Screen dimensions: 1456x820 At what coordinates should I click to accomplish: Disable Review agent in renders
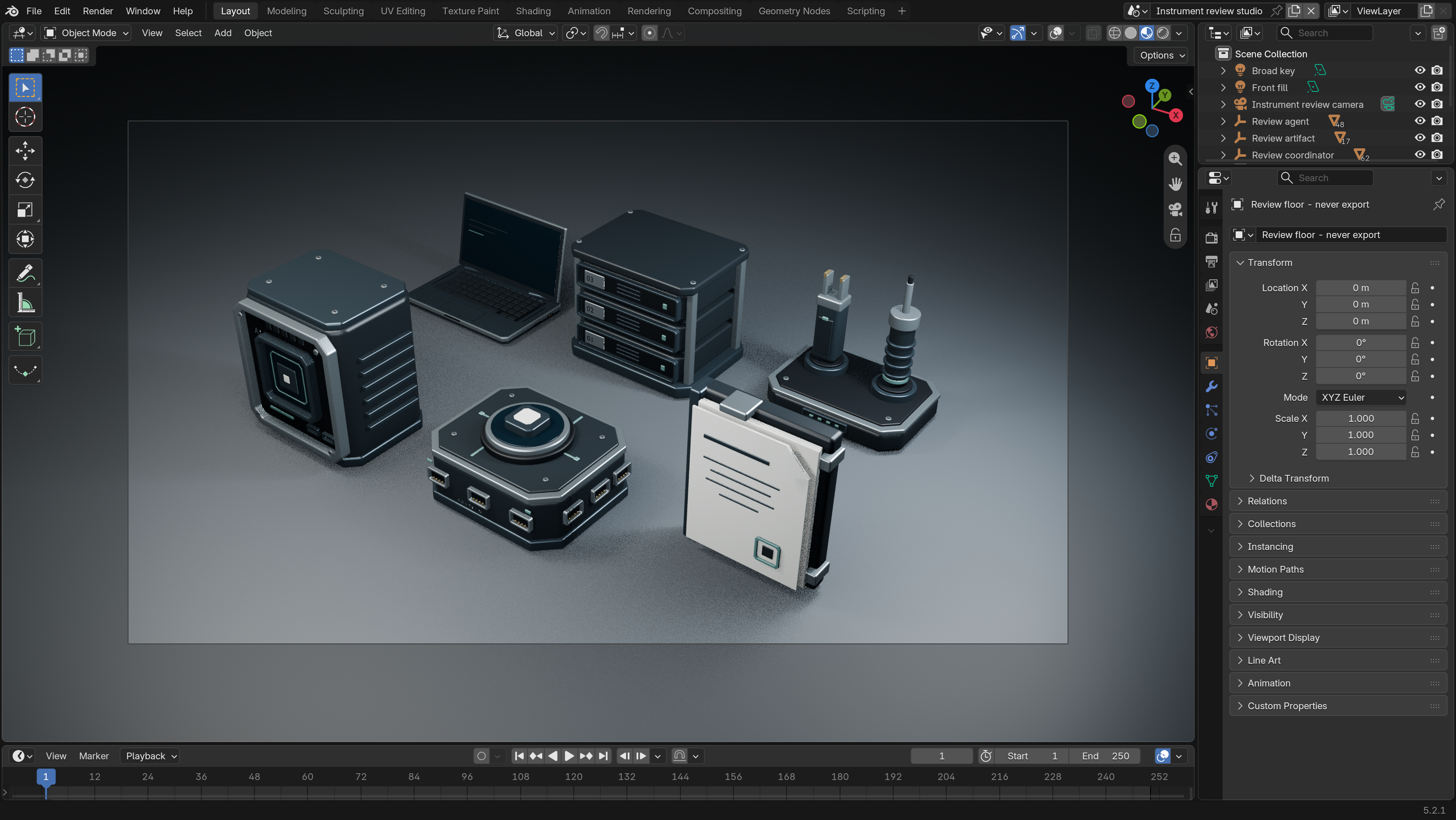[x=1437, y=121]
